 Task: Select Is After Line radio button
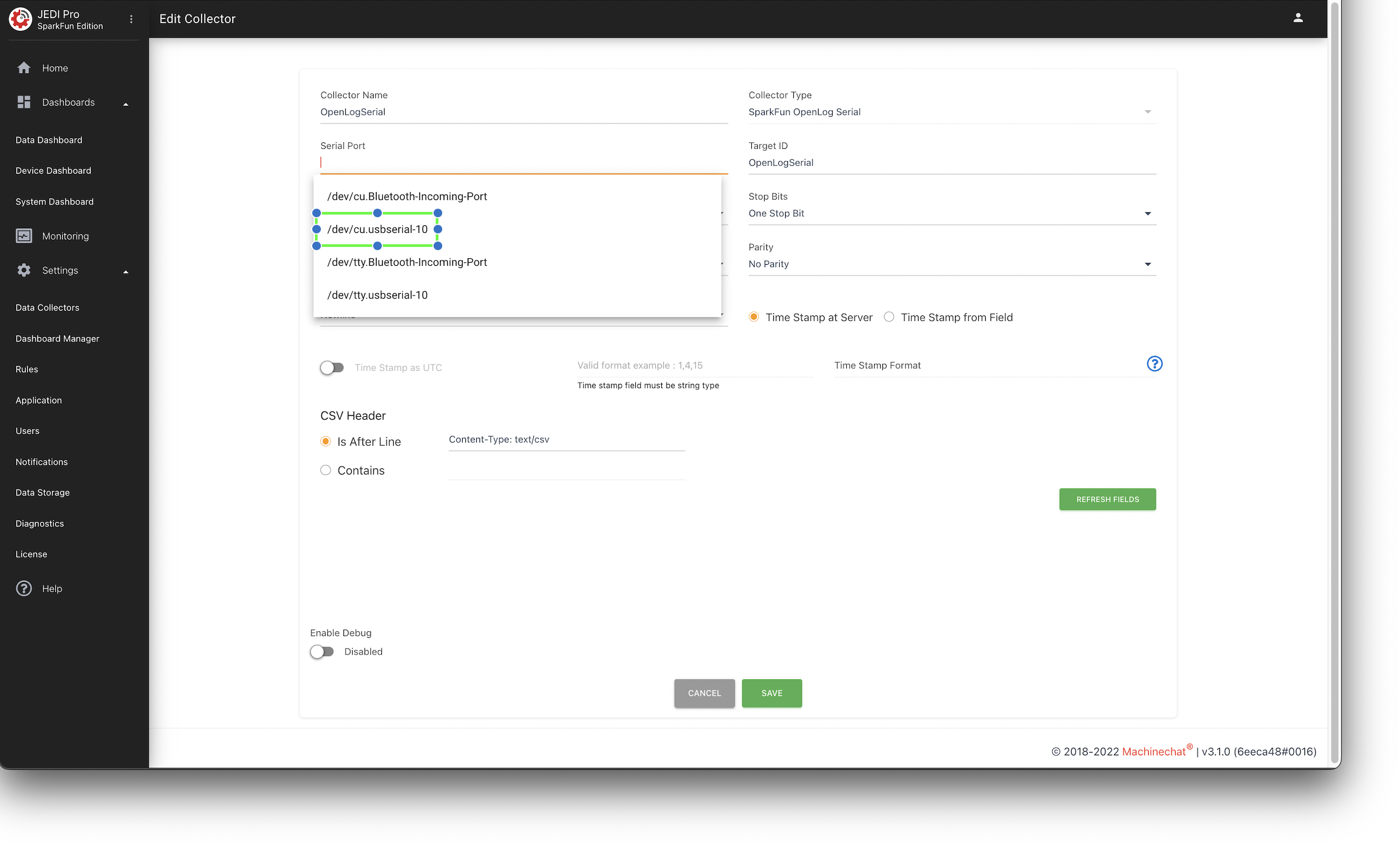[326, 442]
